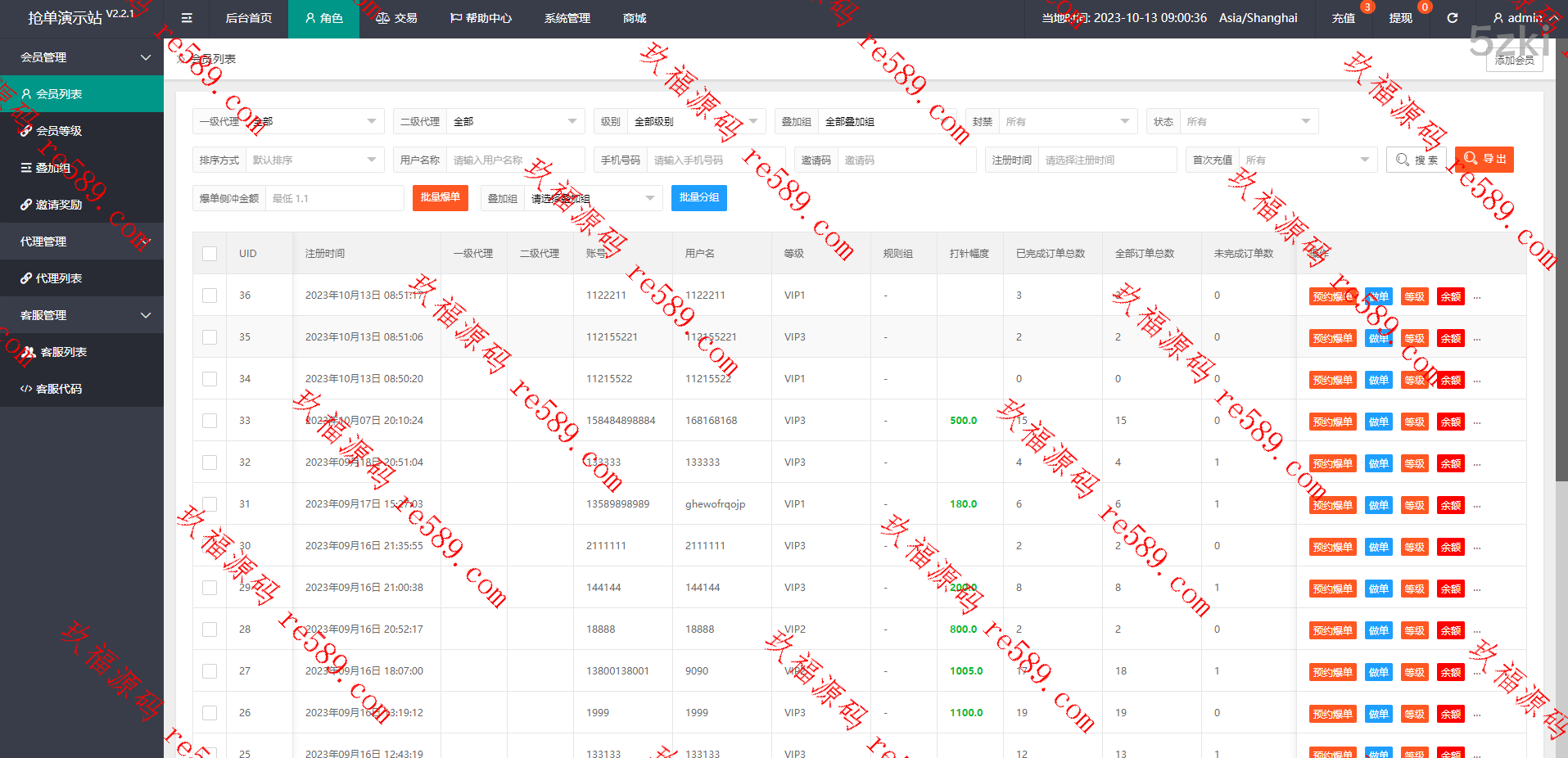Click the orange 批量爆单 button

[440, 198]
